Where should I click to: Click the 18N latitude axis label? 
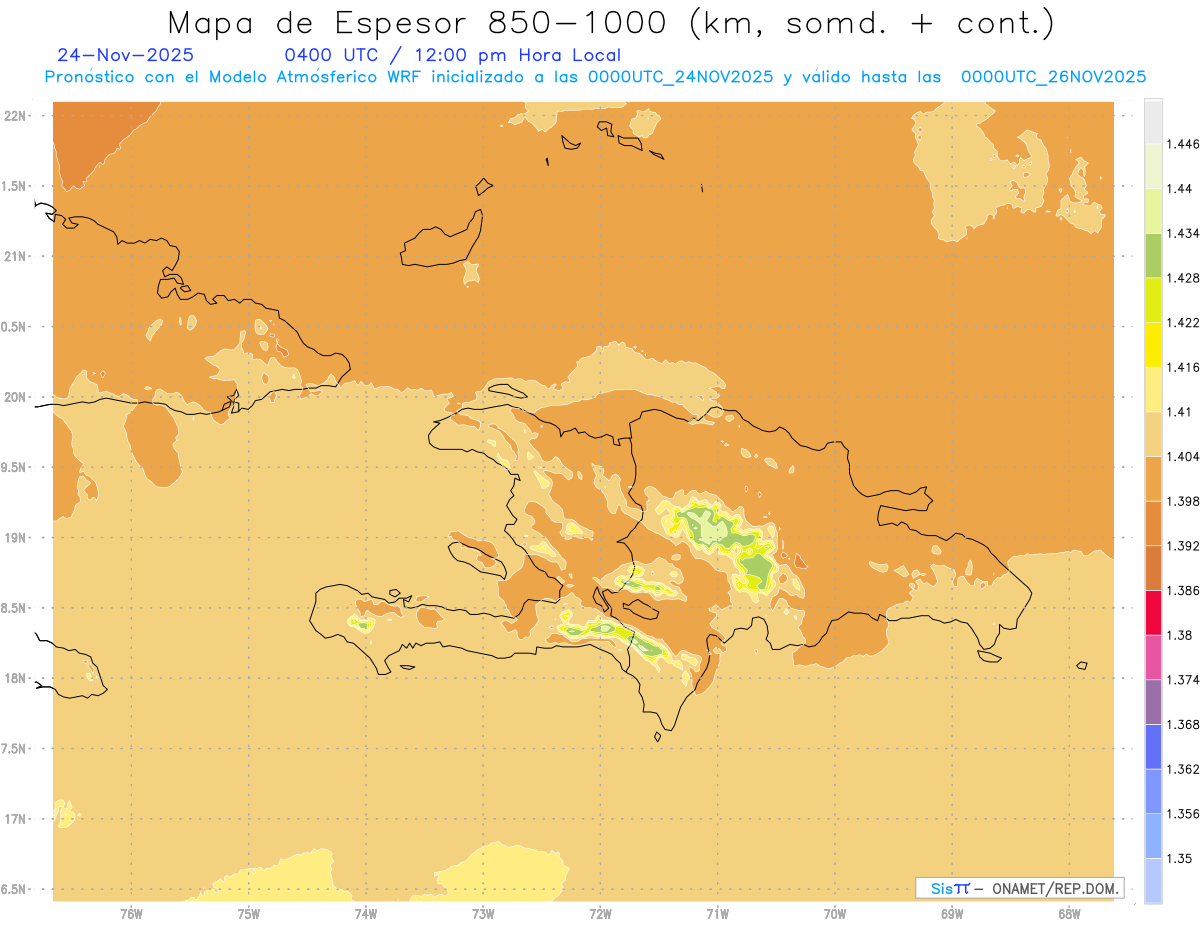pos(17,679)
